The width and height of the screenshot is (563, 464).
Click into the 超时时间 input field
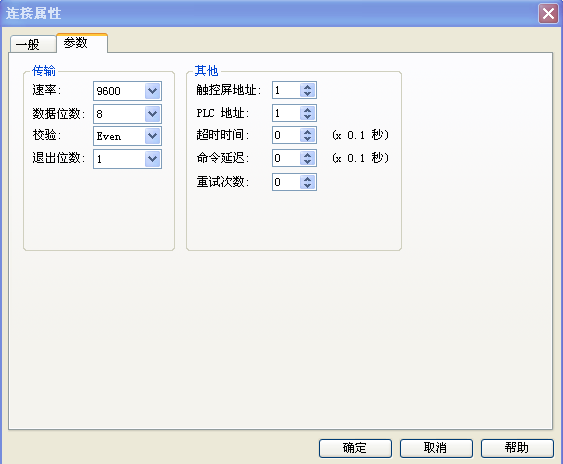click(287, 135)
